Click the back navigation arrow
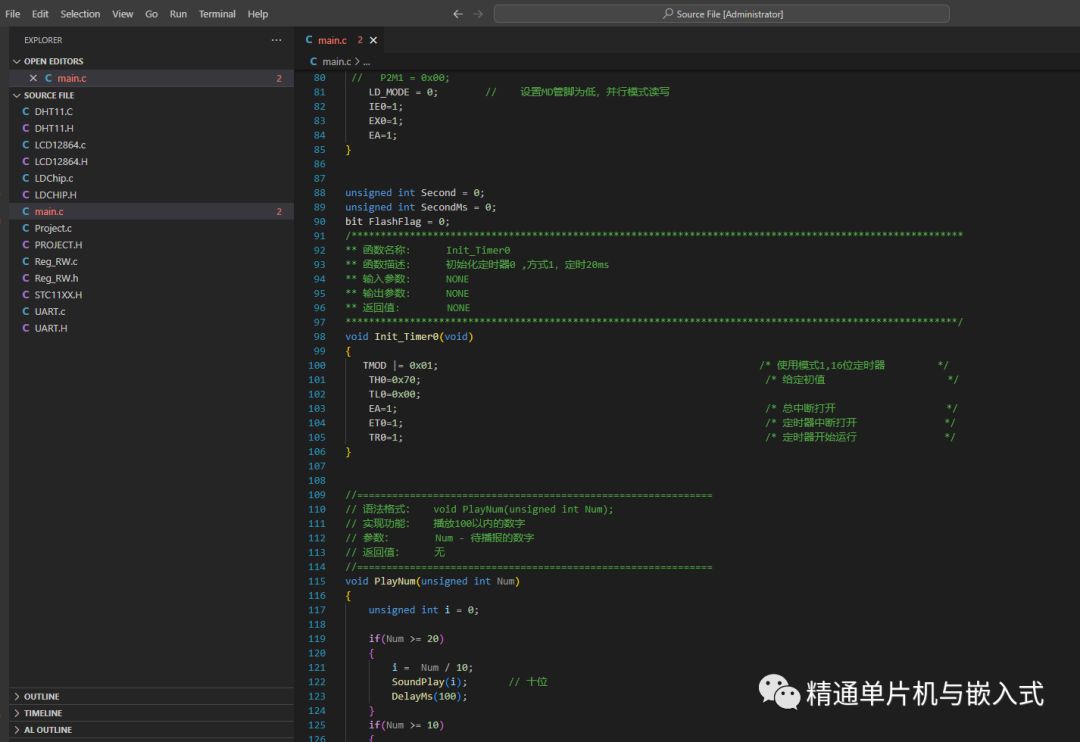1080x742 pixels. [x=458, y=14]
